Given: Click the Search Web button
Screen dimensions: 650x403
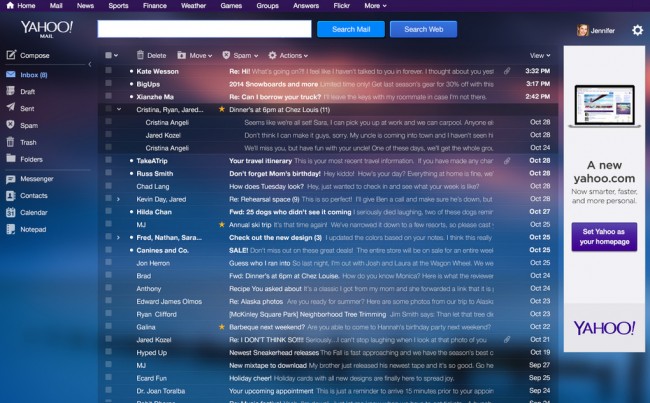Looking at the screenshot, I should [x=424, y=29].
